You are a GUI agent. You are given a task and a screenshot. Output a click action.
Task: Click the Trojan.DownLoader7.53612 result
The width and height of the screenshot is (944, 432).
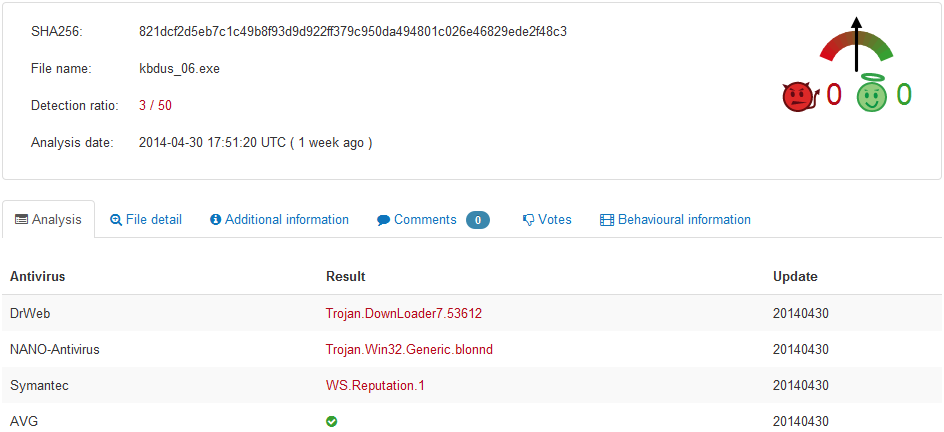click(404, 313)
